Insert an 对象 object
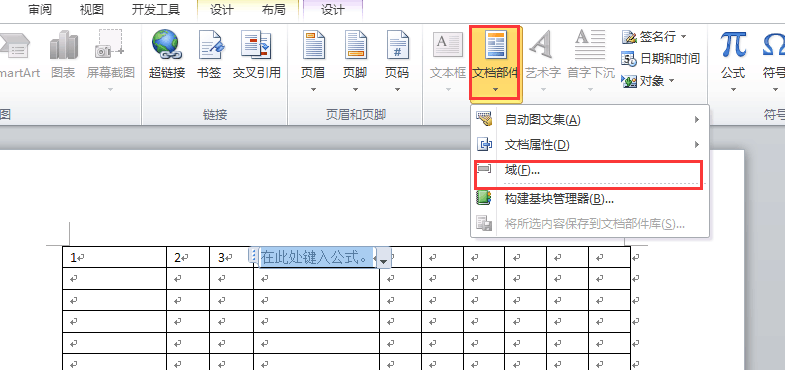785x370 pixels. pos(648,81)
